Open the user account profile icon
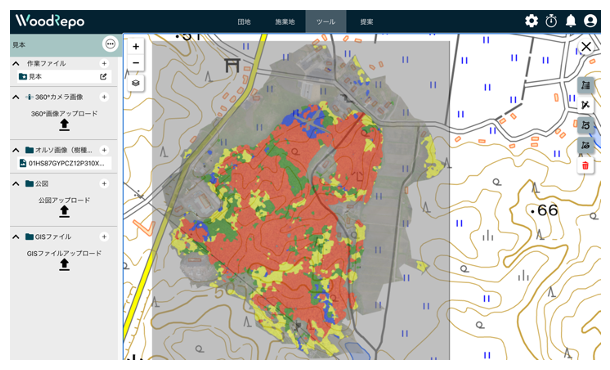The width and height of the screenshot is (610, 370). point(590,21)
